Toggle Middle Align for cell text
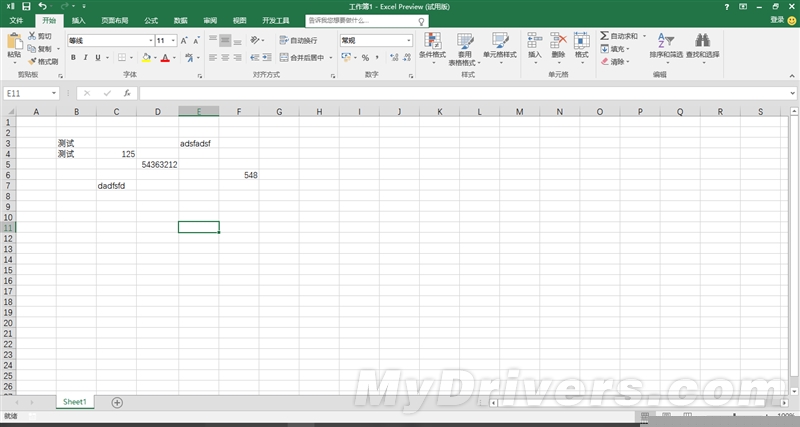Screen dimensions: 800x427 tap(225, 40)
